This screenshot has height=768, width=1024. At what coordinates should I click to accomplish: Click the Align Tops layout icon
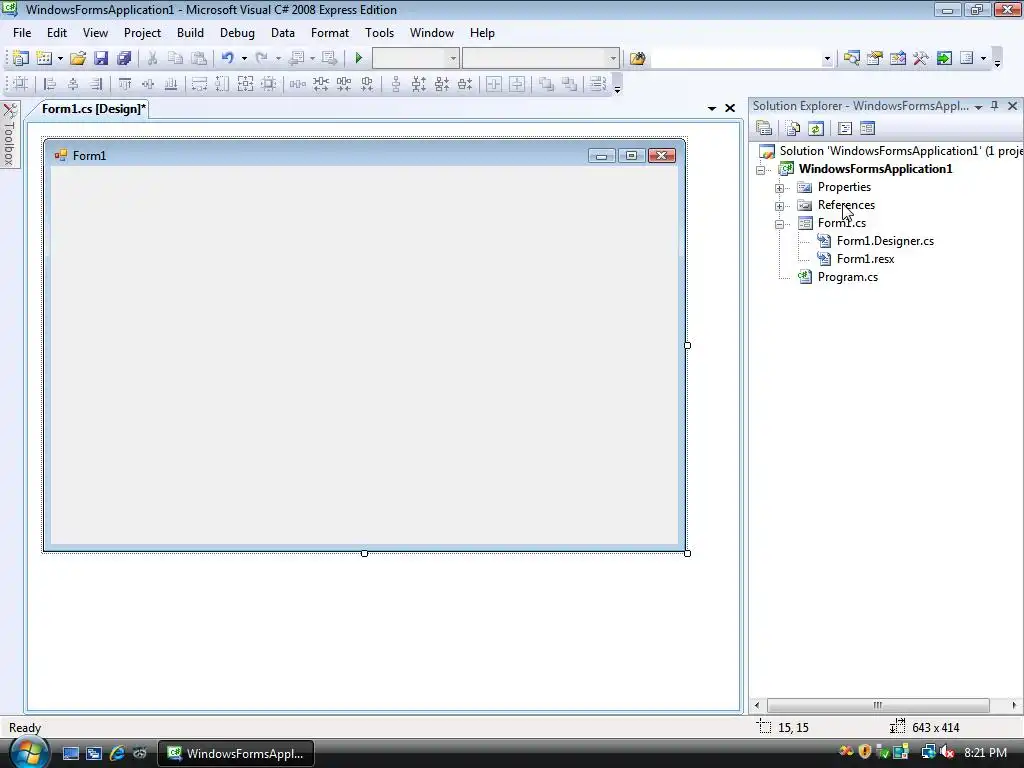[x=125, y=84]
